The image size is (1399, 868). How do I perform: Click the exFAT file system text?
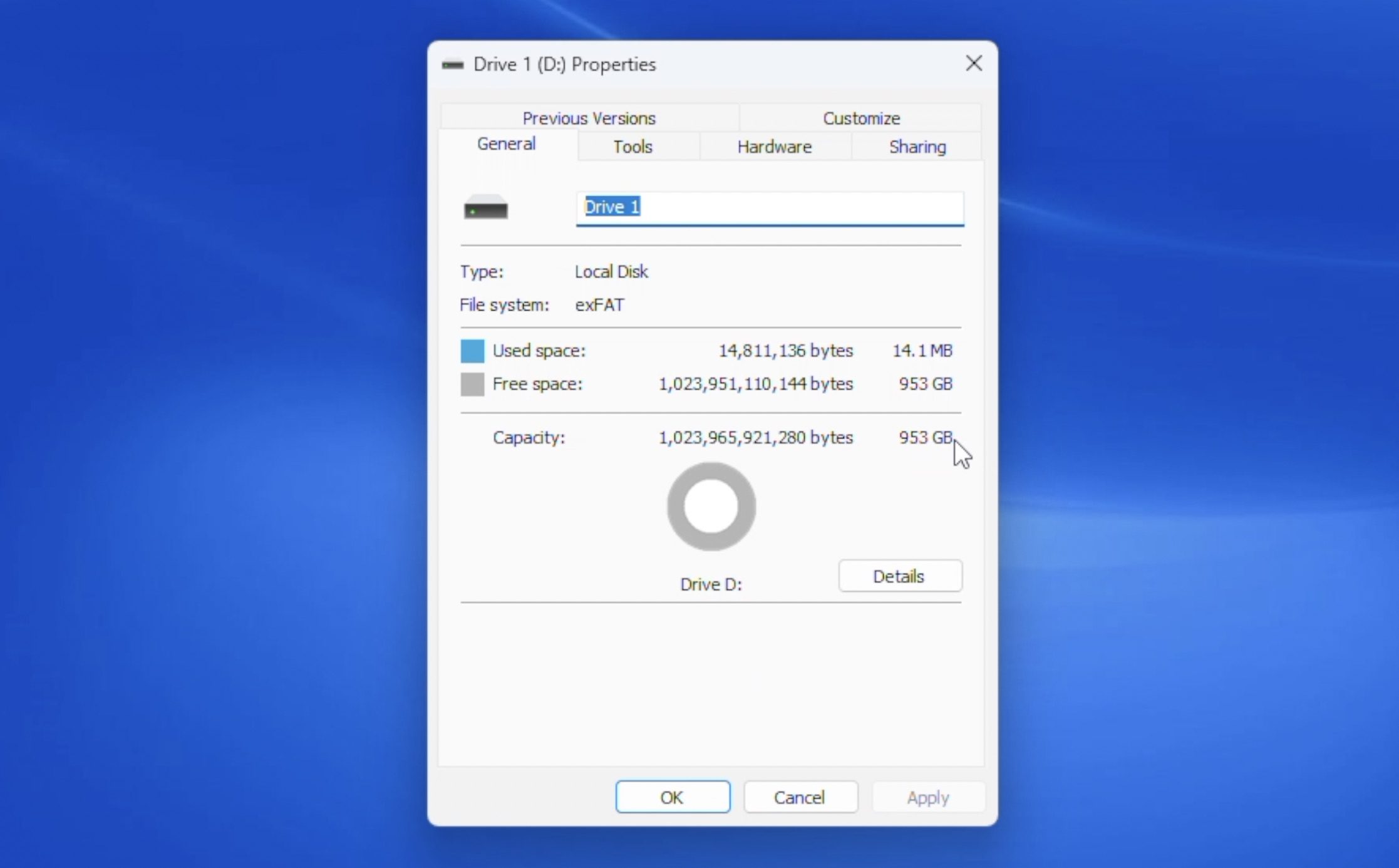point(599,305)
